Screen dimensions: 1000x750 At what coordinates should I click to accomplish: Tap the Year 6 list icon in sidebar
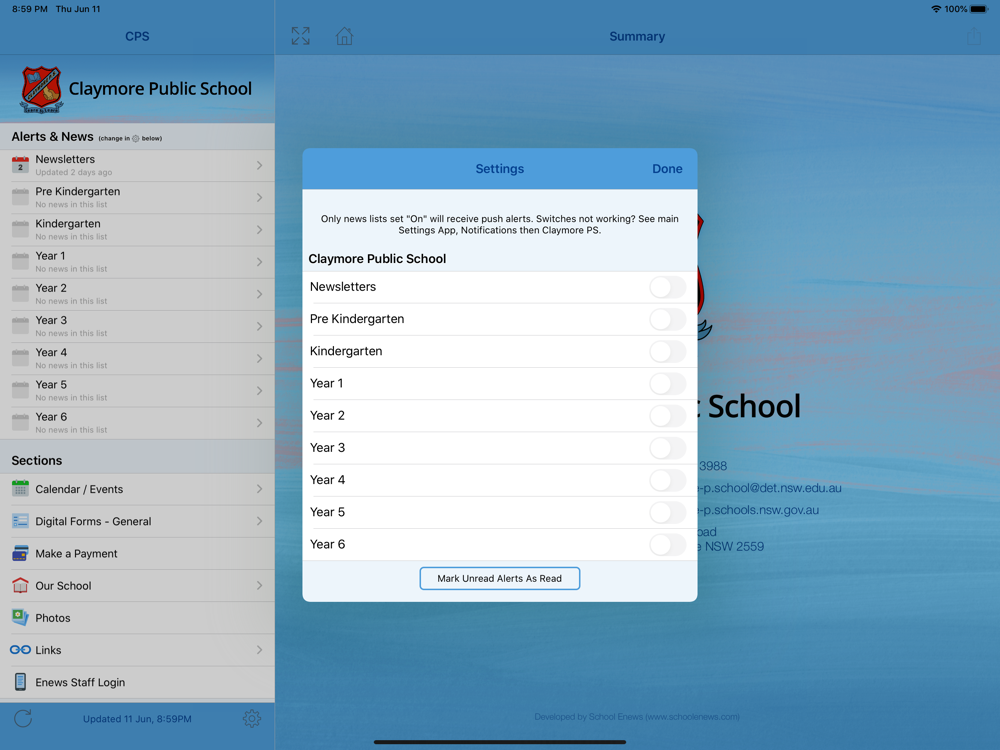click(20, 423)
